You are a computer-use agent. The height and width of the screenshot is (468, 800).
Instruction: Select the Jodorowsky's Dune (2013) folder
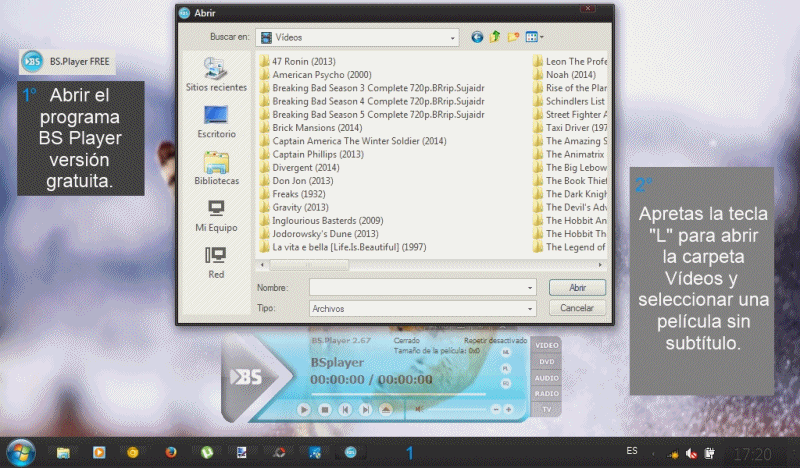(319, 234)
